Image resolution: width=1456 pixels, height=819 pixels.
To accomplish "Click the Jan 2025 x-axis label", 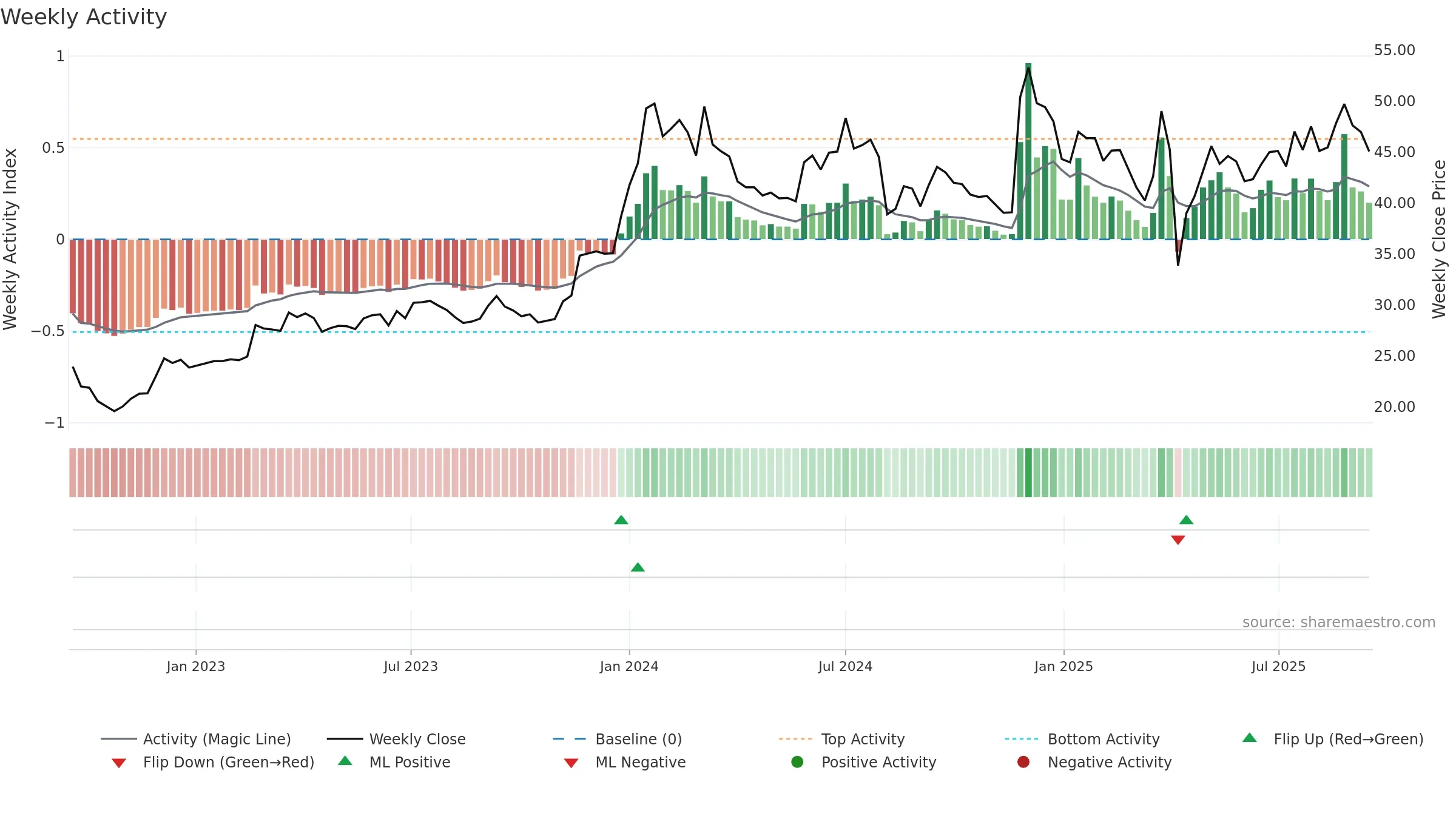I will [x=1063, y=666].
